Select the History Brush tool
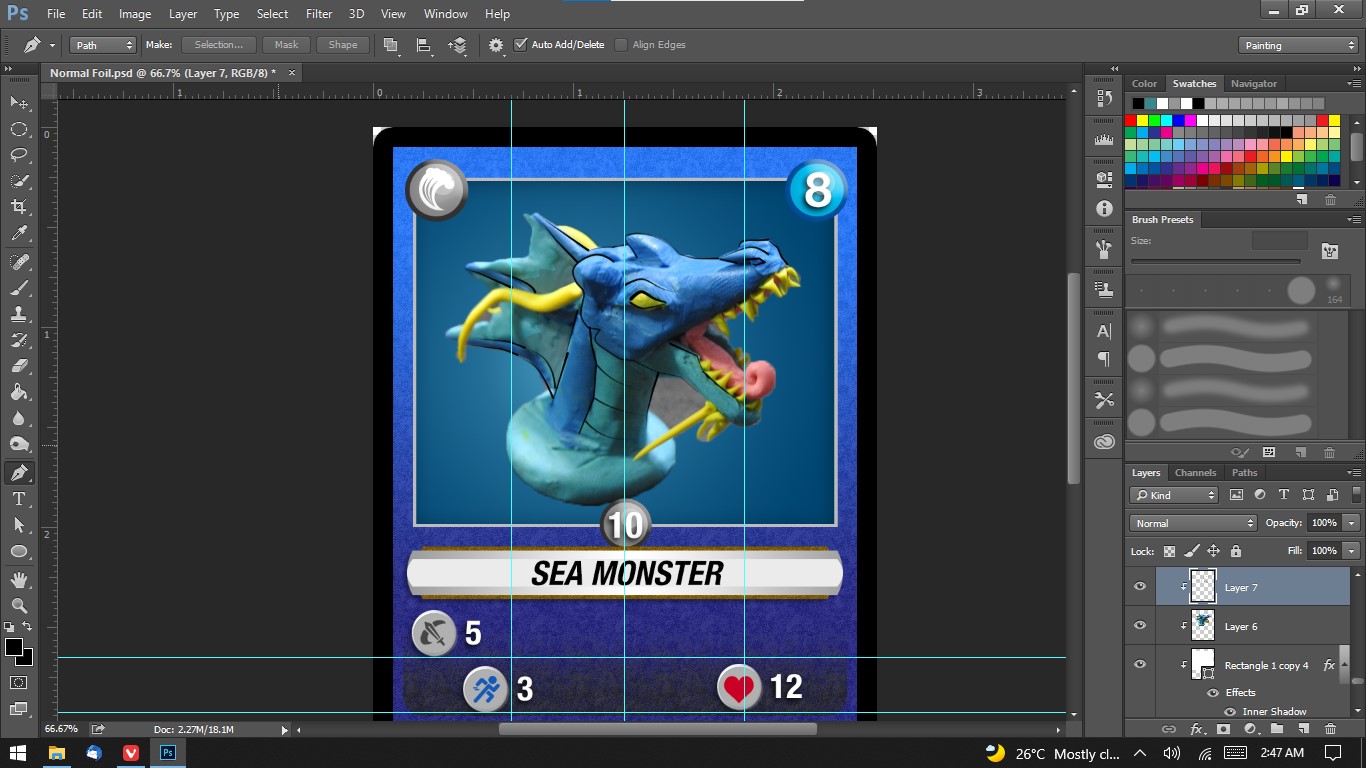Viewport: 1366px width, 768px height. click(x=19, y=340)
